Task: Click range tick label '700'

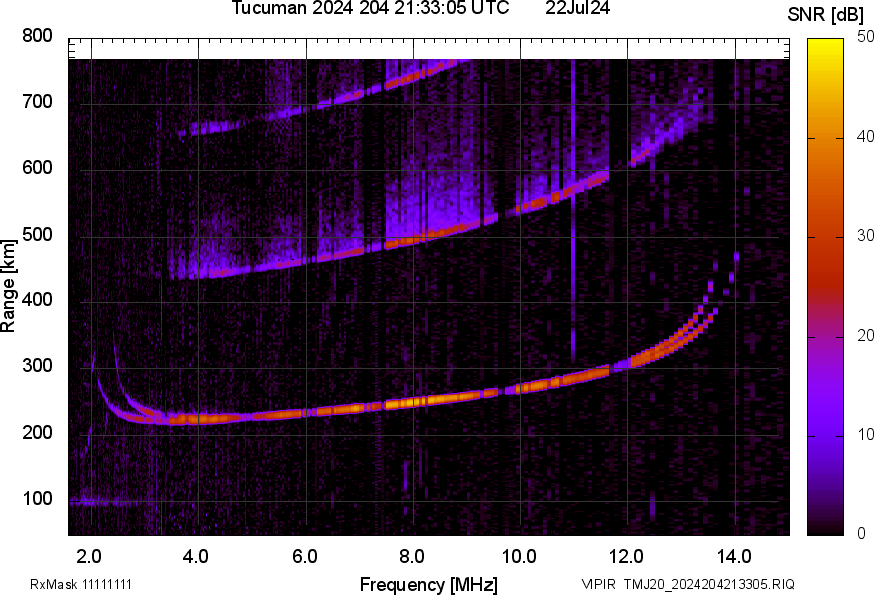Action: point(37,102)
